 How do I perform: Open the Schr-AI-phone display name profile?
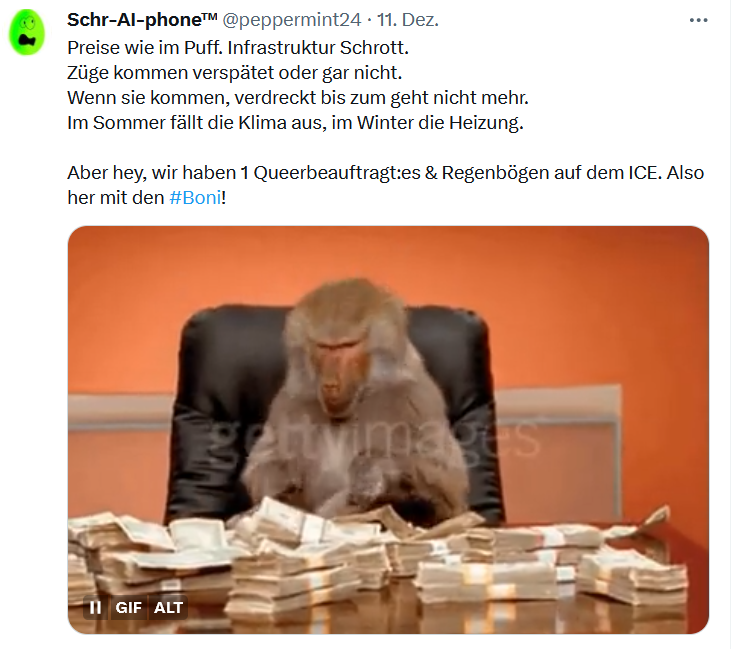142,20
